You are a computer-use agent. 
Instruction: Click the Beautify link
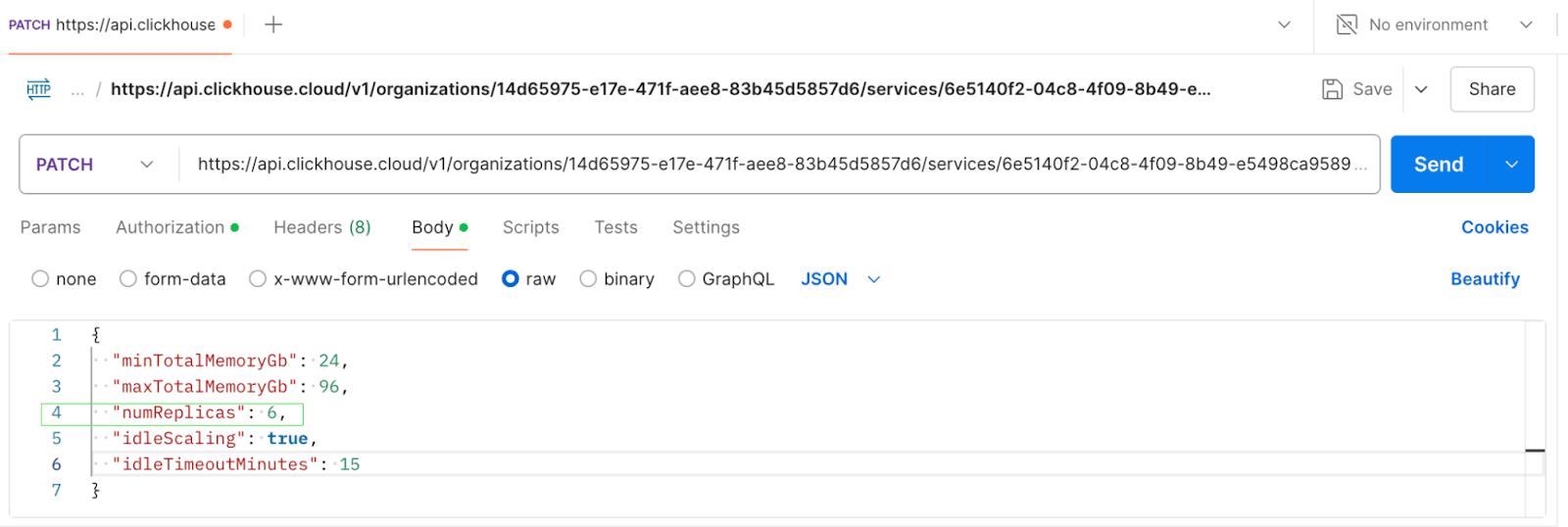pyautogui.click(x=1485, y=279)
